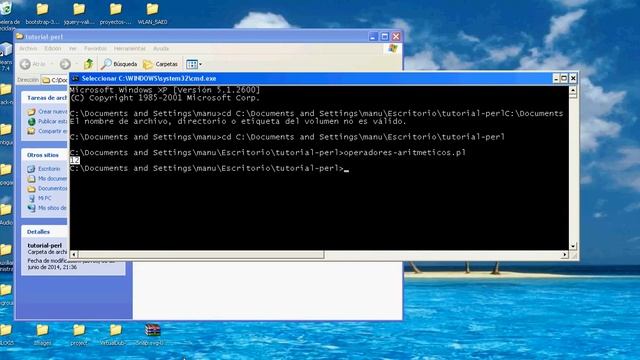Go up one folder level in Explorer
Image resolution: width=640 pixels, height=360 pixels.
[89, 64]
